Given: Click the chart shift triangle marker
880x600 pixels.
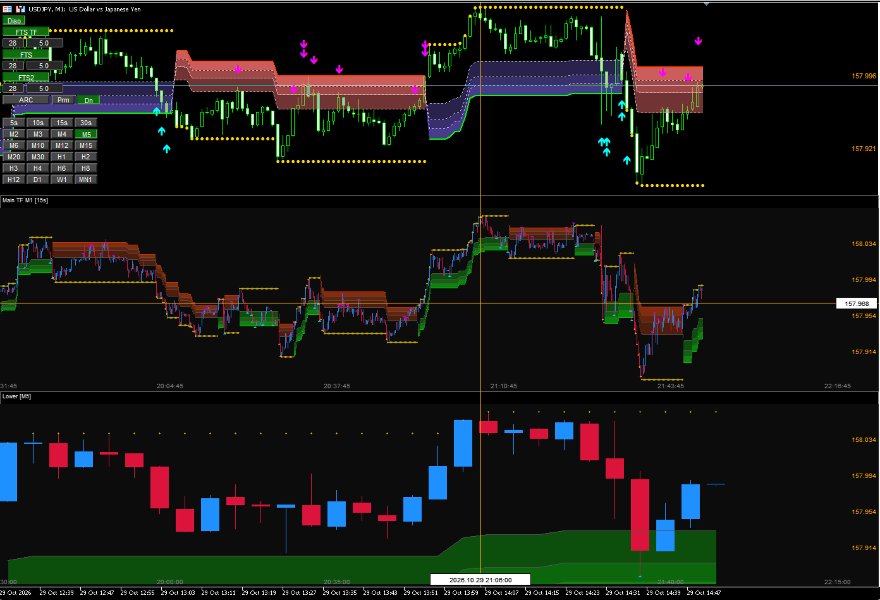Looking at the screenshot, I should pos(707,3).
